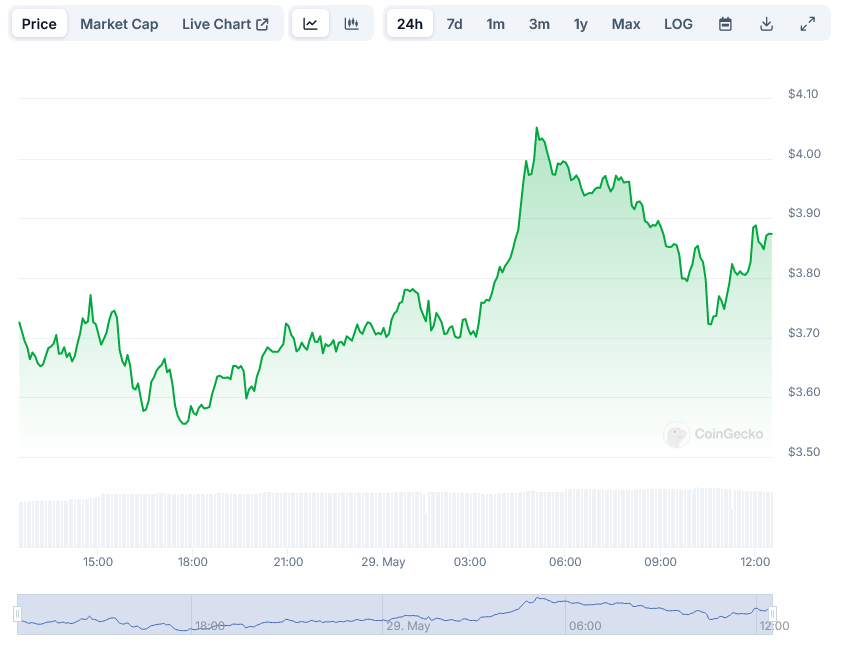Click the price peak on the chart line

(537, 128)
